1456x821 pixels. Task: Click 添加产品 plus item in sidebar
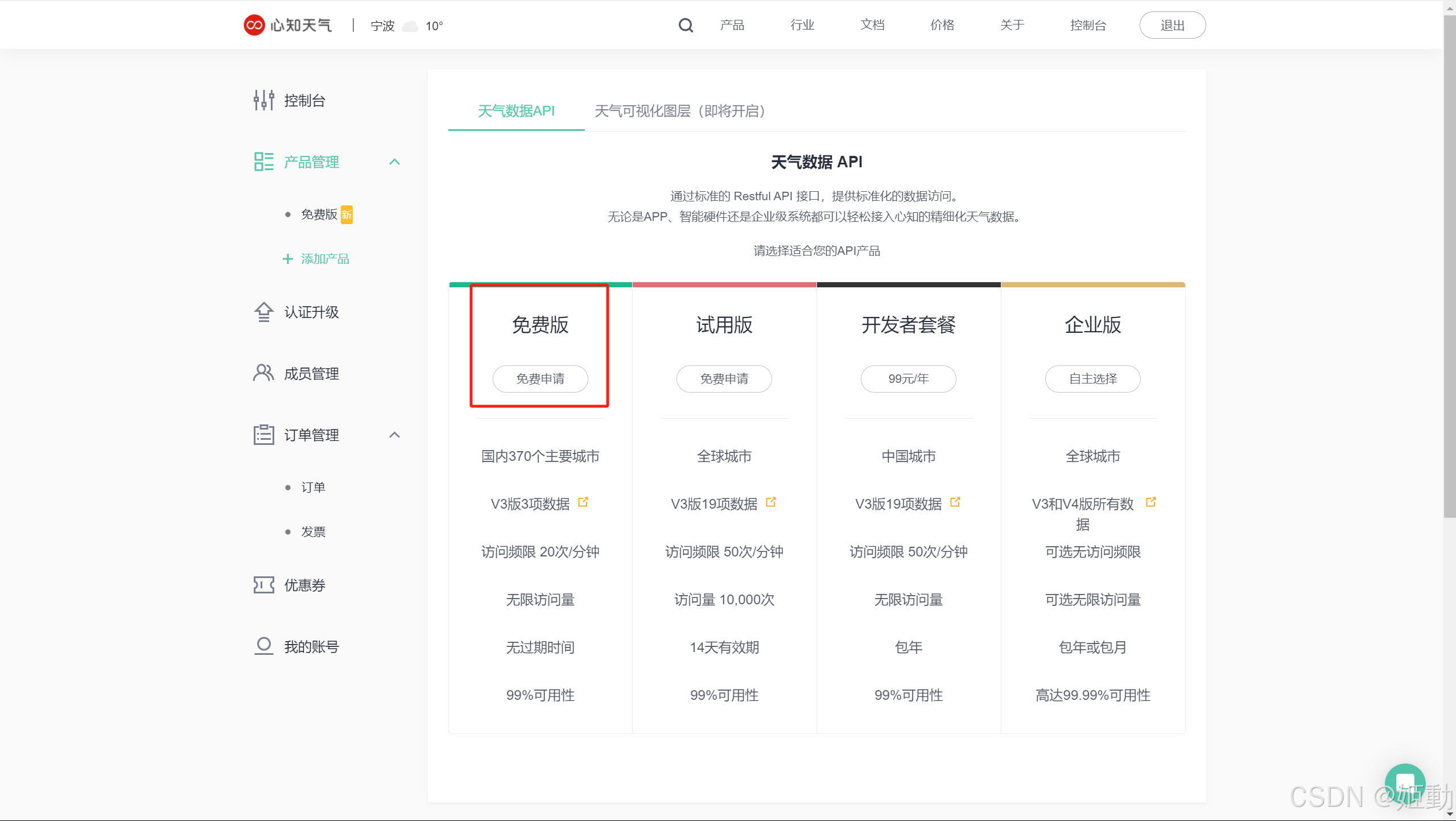point(316,259)
